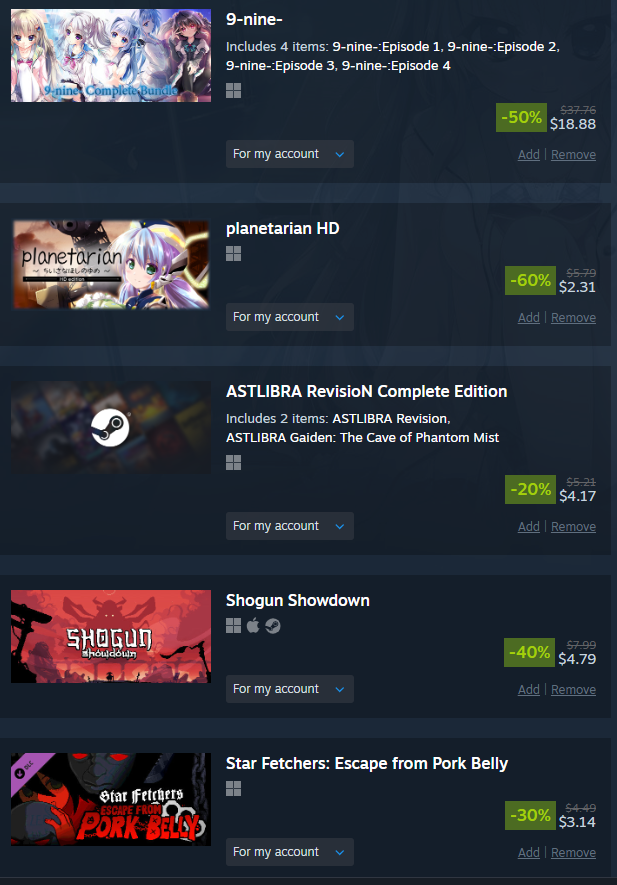Viewport: 617px width, 885px height.
Task: Expand 'For my account' dropdown for Star Fetchers
Action: point(290,852)
